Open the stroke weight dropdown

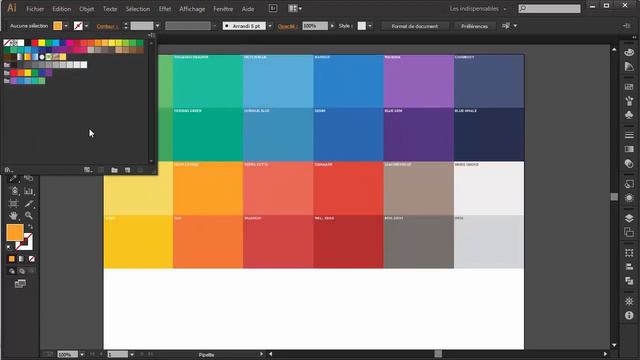(x=158, y=26)
